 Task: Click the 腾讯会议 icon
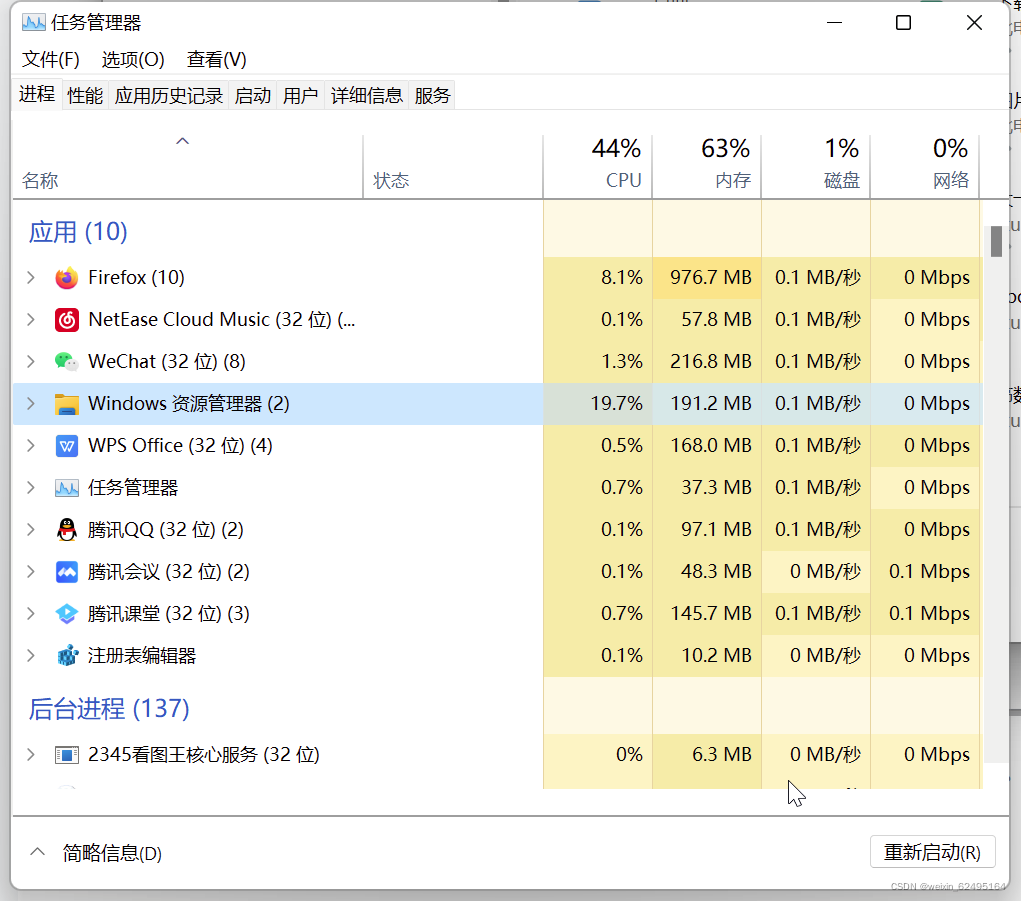[x=66, y=572]
